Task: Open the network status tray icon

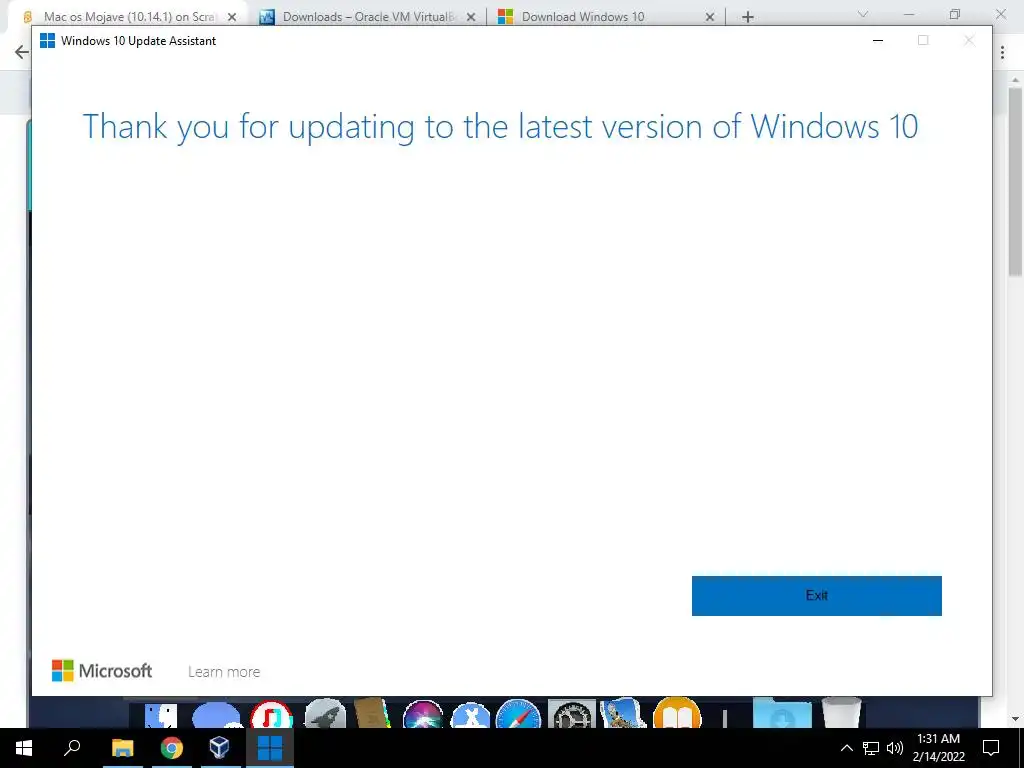Action: tap(871, 748)
